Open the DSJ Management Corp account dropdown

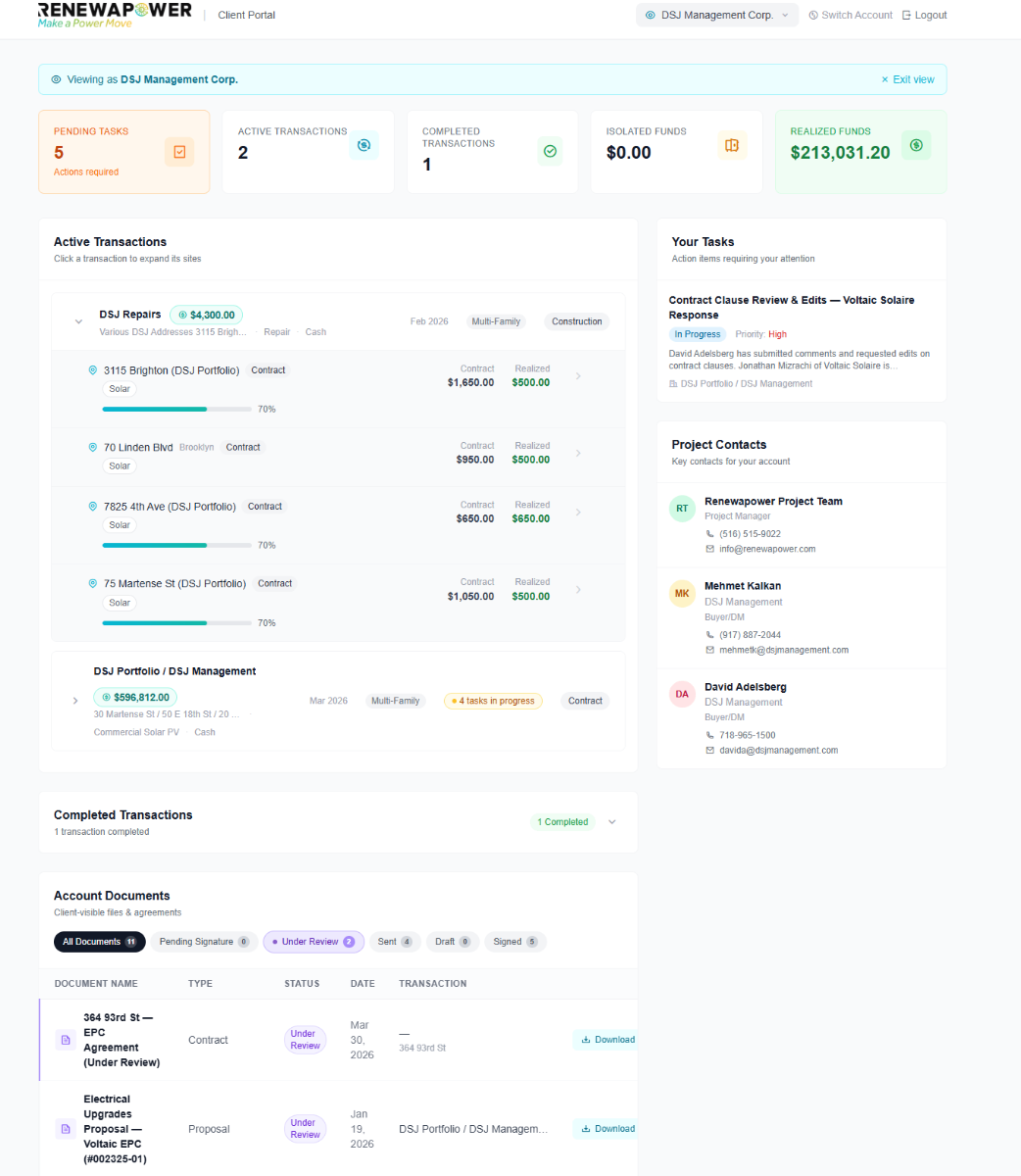coord(716,15)
